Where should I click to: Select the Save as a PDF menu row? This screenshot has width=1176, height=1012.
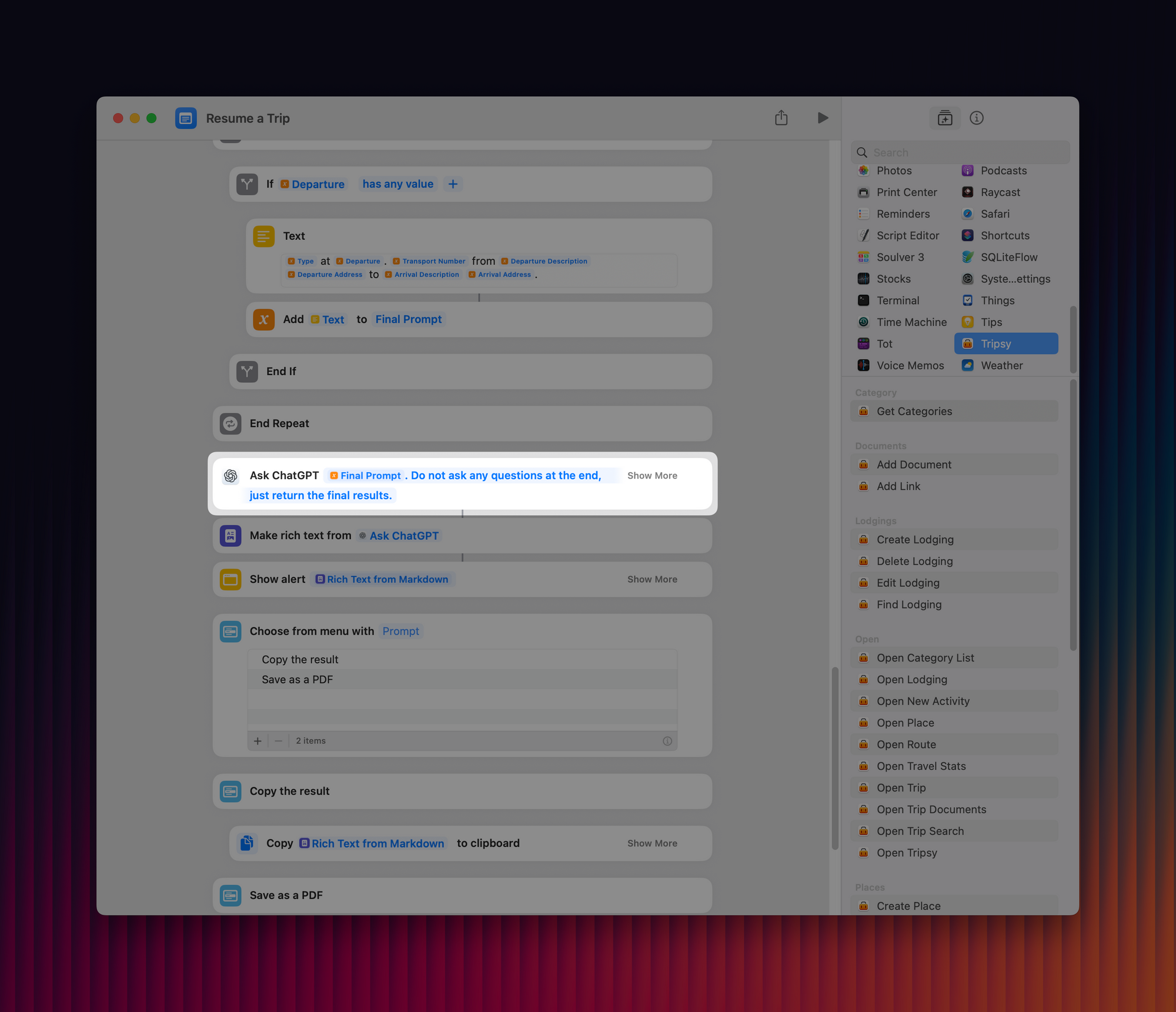462,680
